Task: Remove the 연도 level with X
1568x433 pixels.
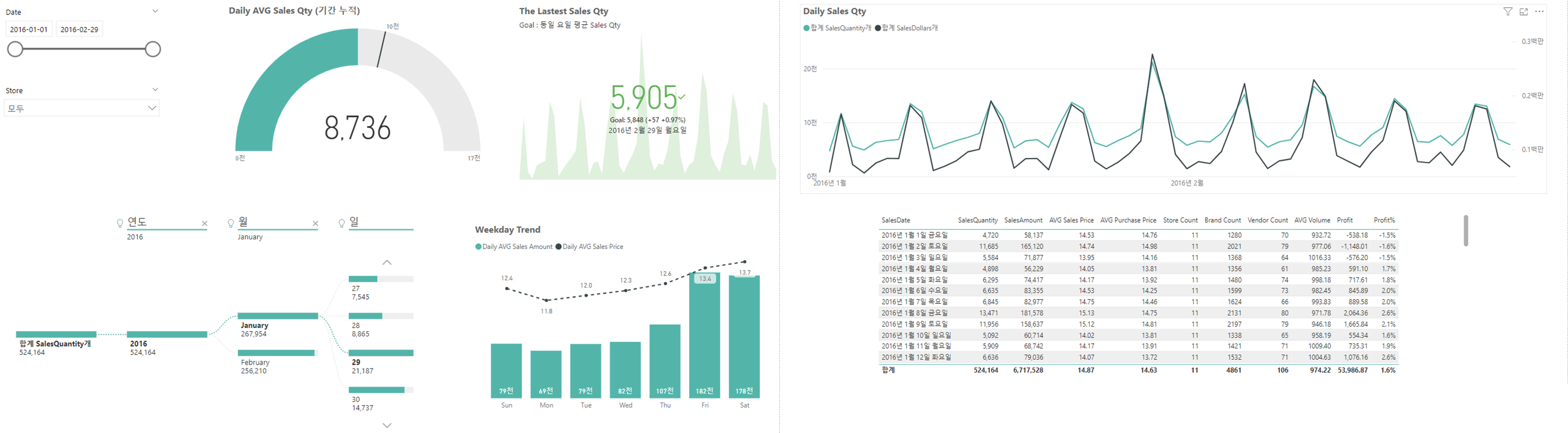Action: pyautogui.click(x=204, y=224)
